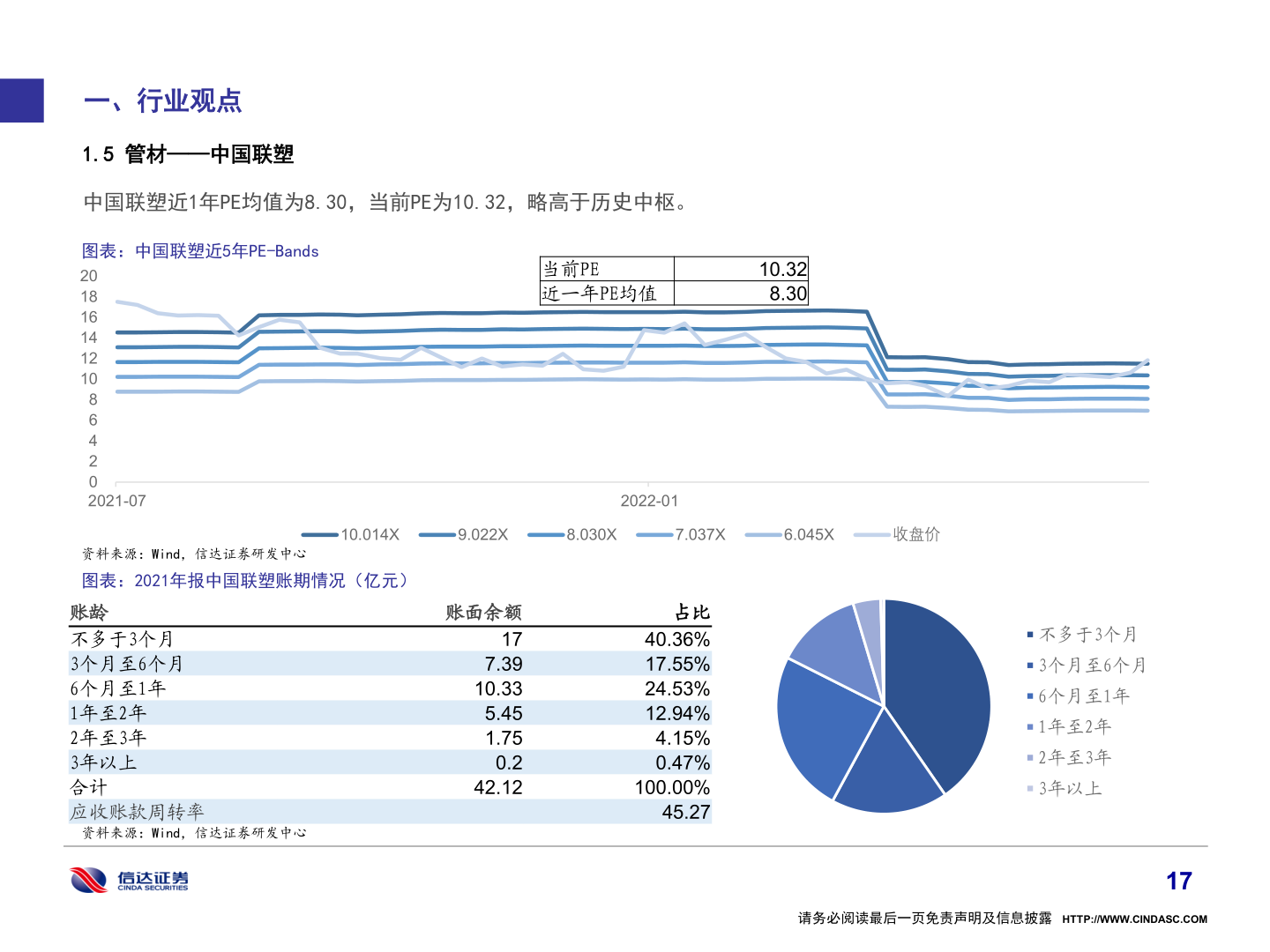The height and width of the screenshot is (952, 1270).
Task: Click pie legend entry 3个月至6个月
Action: pos(1087,666)
